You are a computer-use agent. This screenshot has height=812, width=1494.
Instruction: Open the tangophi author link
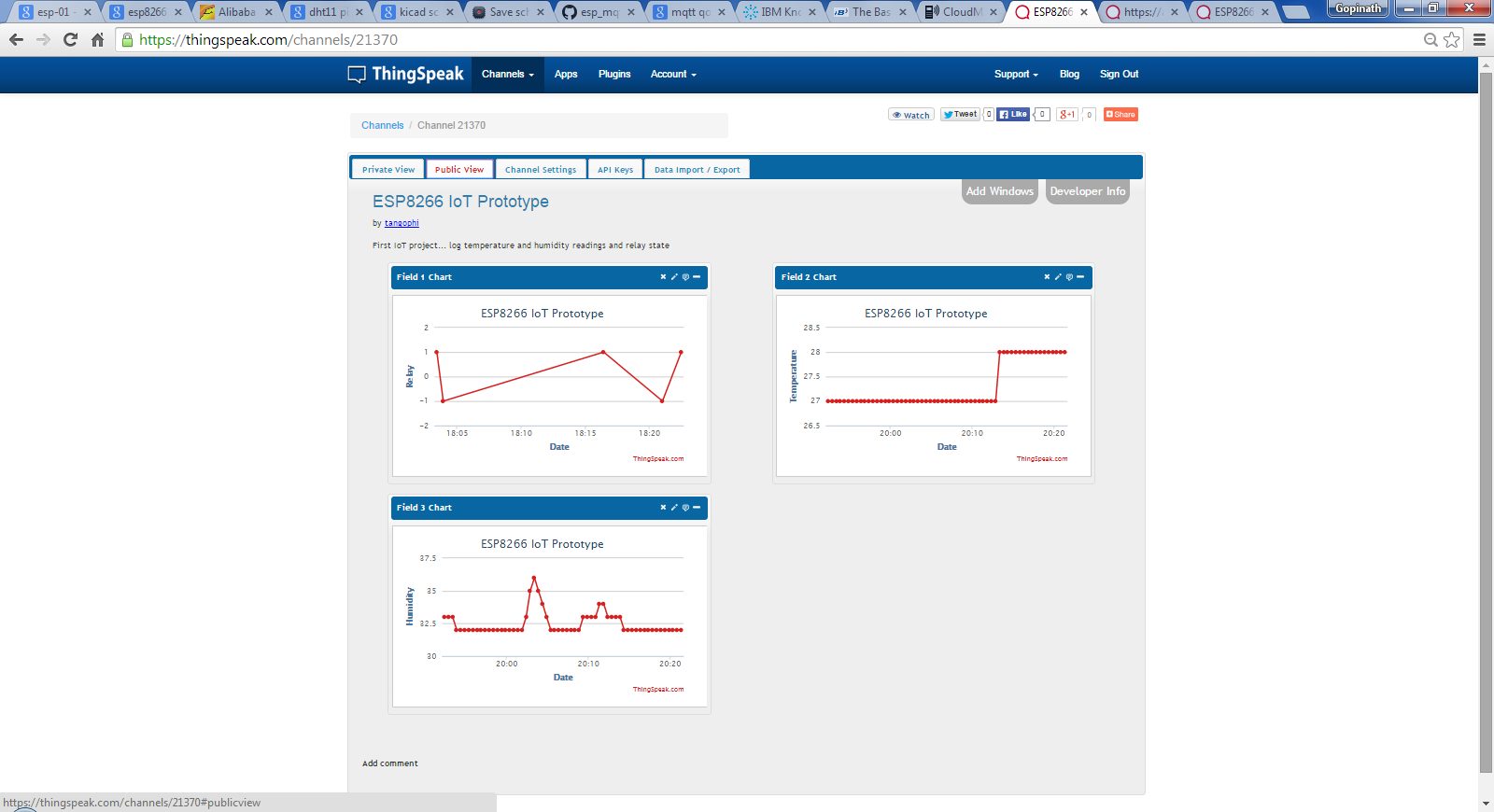(402, 223)
